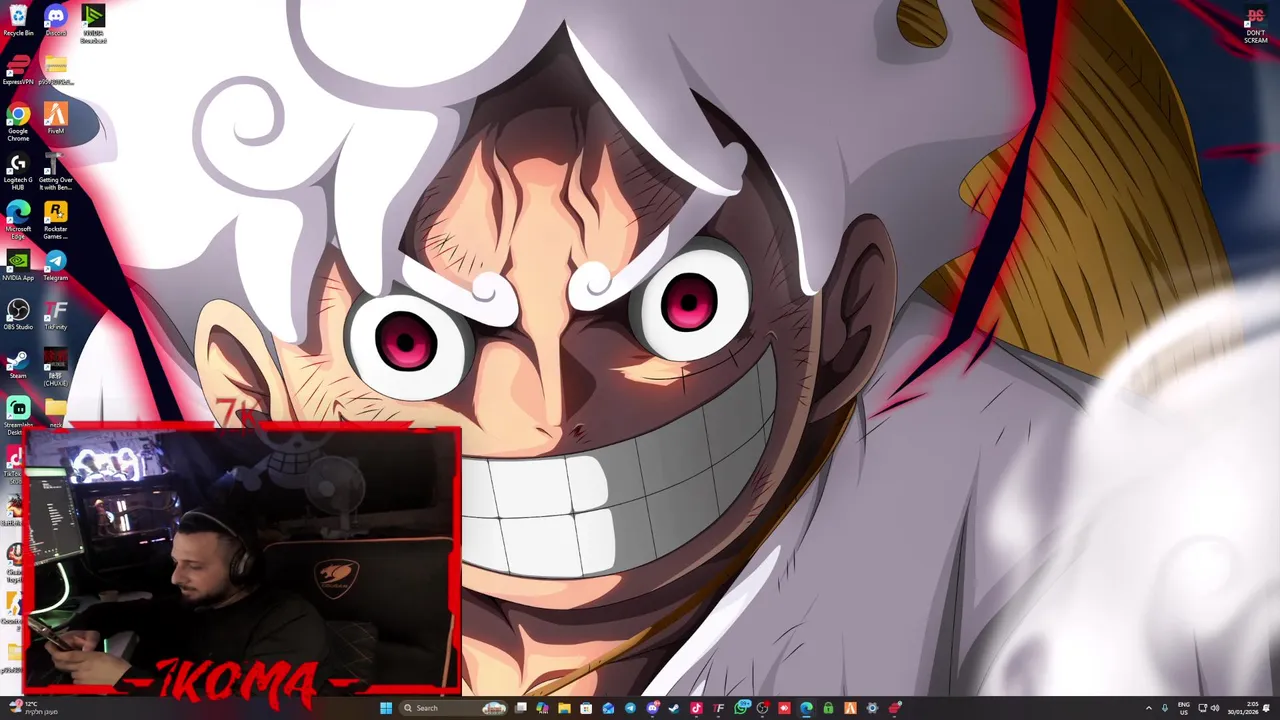Viewport: 1280px width, 720px height.
Task: Open File Explorer from the taskbar
Action: click(565, 708)
